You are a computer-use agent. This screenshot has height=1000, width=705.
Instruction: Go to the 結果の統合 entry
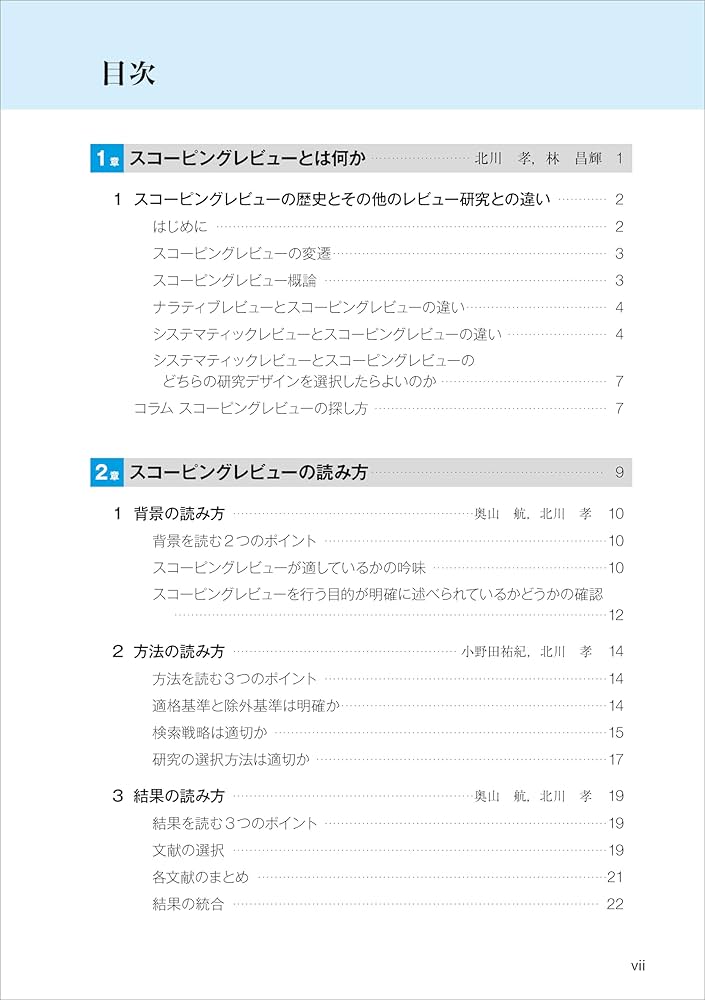click(x=189, y=904)
